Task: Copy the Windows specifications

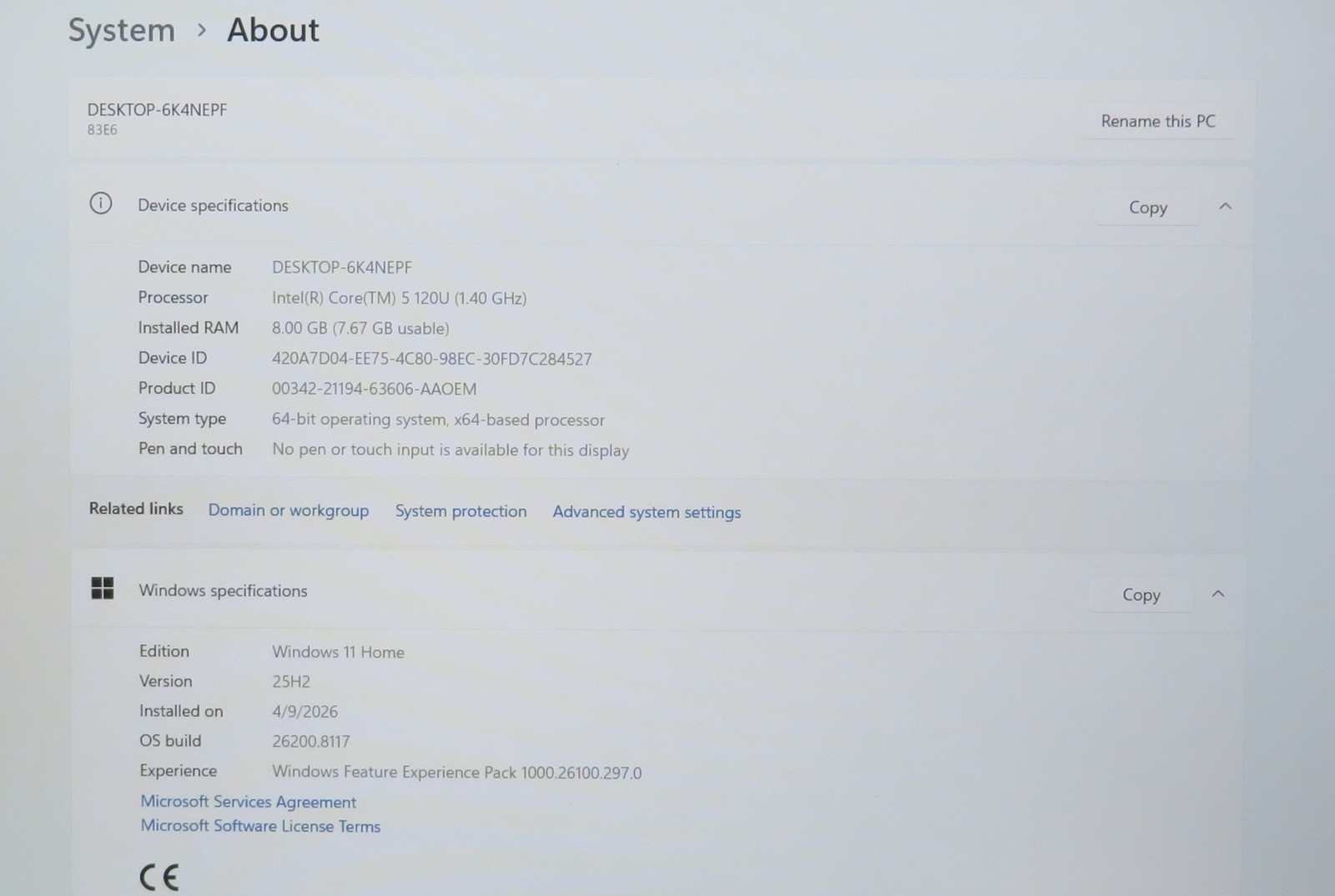Action: pos(1141,595)
